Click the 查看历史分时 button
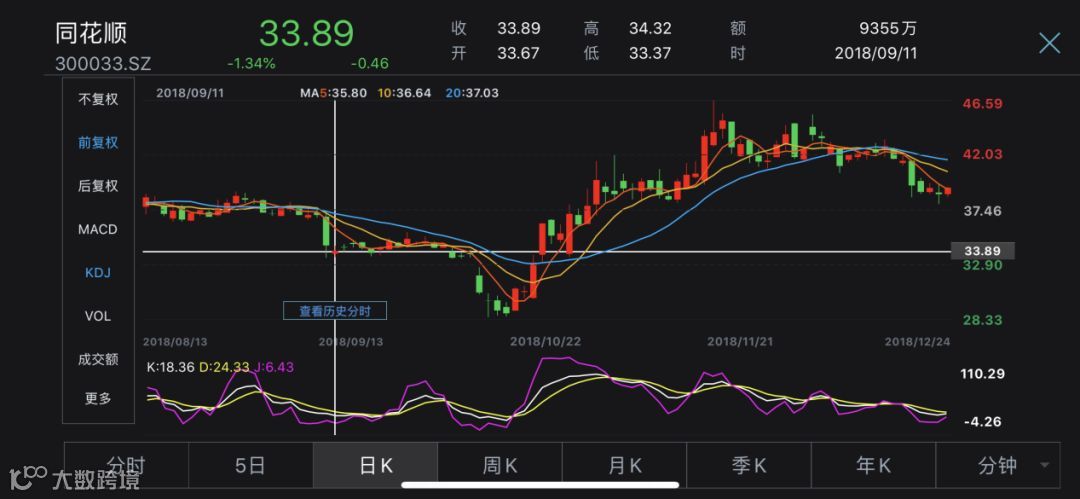The image size is (1080, 499). click(x=335, y=311)
